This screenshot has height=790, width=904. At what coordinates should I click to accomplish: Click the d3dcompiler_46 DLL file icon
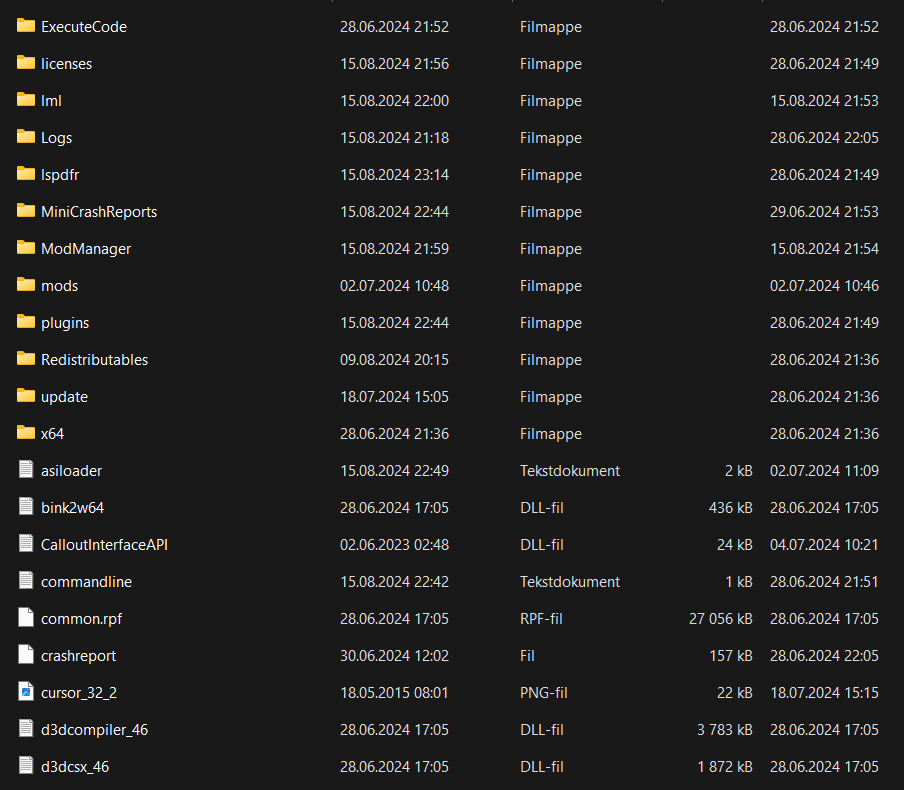[26, 729]
